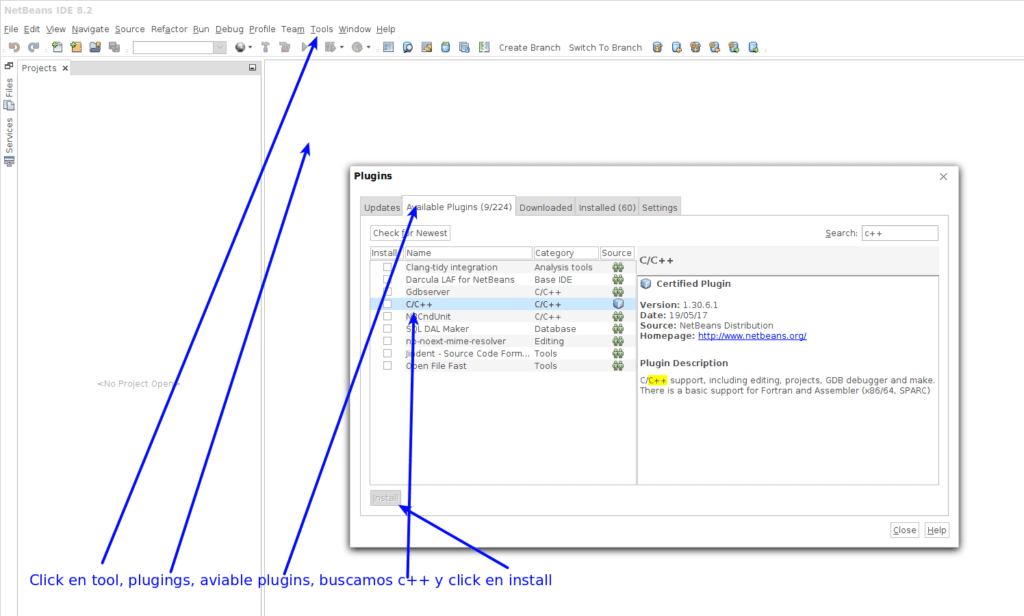Click the blue jar toolbar icon

(x=445, y=47)
